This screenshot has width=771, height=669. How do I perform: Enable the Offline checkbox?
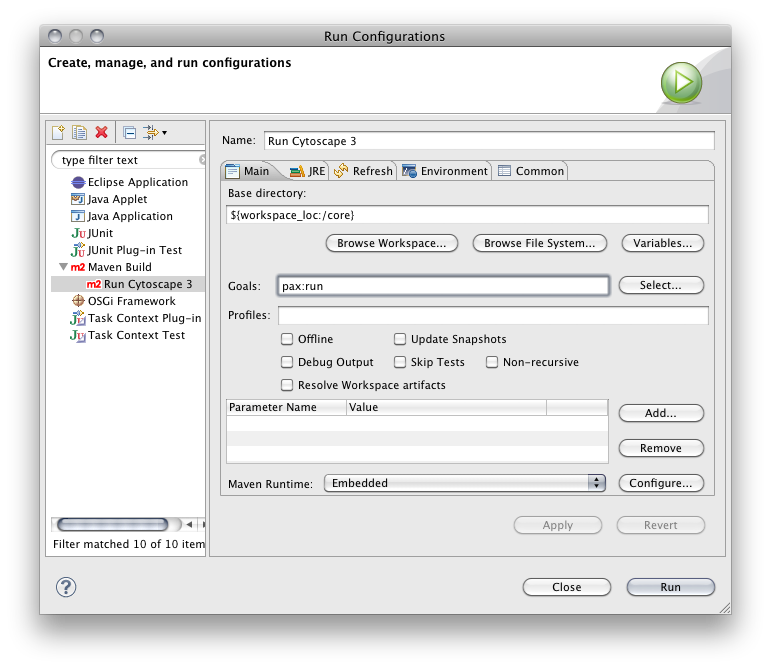[287, 339]
